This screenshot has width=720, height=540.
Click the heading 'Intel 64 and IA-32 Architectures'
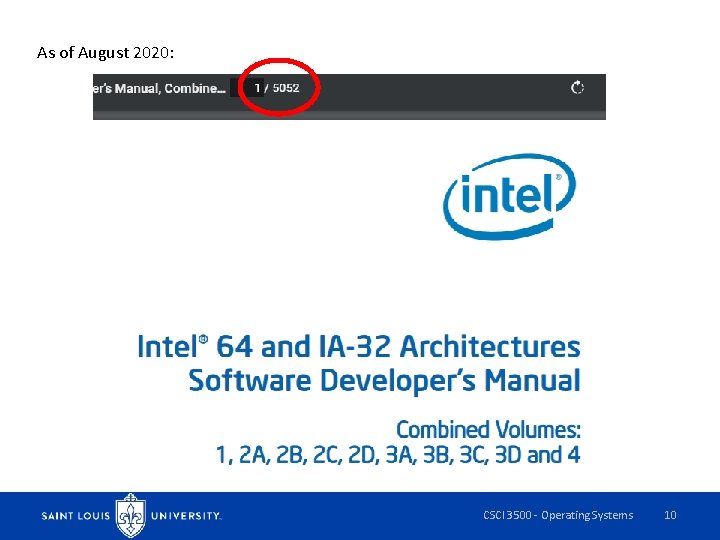pos(359,346)
